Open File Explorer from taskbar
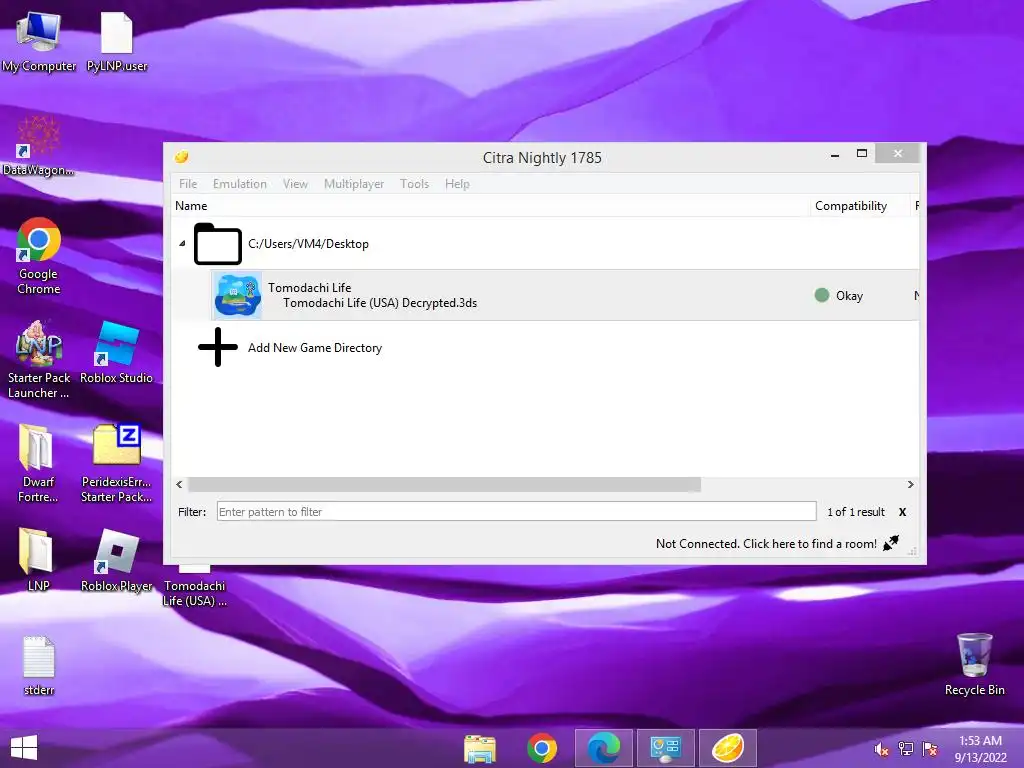 pyautogui.click(x=480, y=748)
